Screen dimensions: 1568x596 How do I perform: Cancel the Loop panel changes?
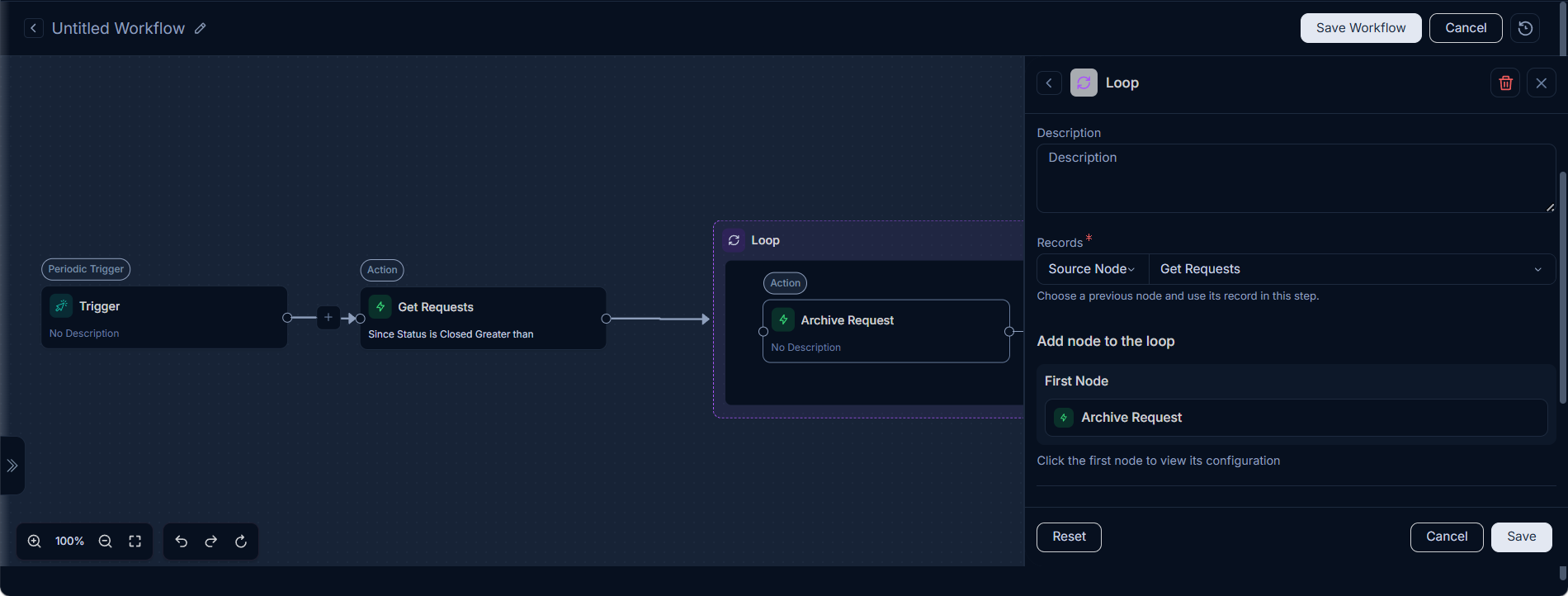[x=1447, y=537]
